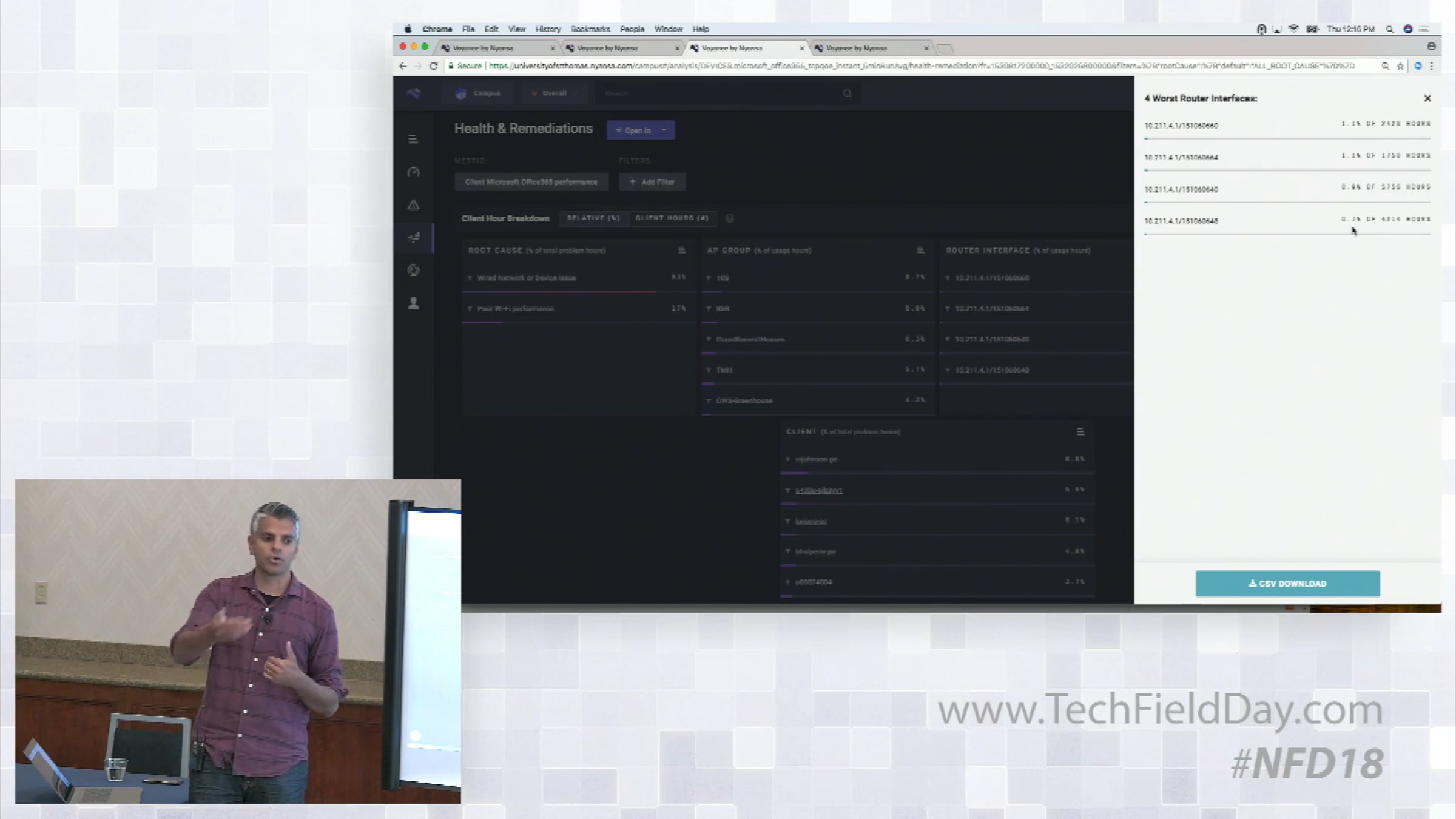Click Chrome's forward arrow
The height and width of the screenshot is (819, 1456).
click(x=417, y=66)
